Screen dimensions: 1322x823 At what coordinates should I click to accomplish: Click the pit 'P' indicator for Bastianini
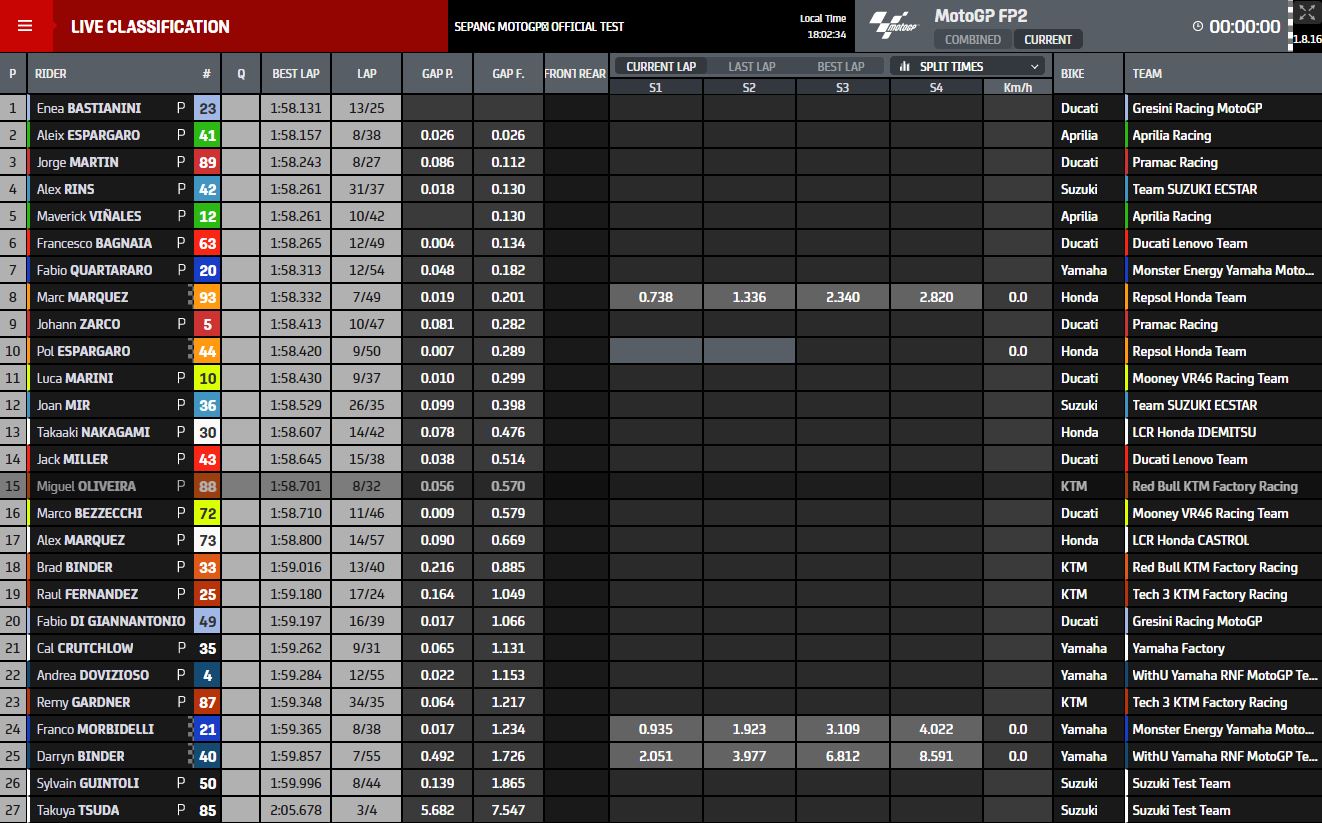tap(181, 108)
